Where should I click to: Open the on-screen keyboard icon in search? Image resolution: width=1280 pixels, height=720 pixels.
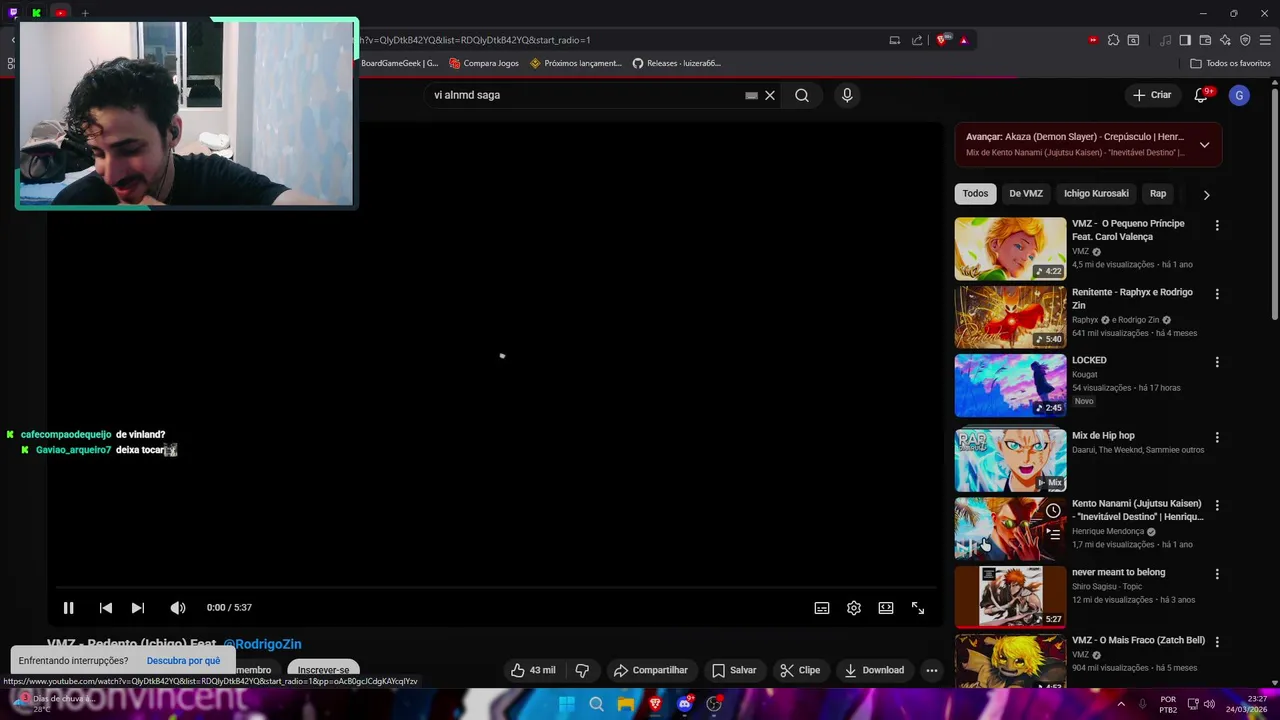click(751, 96)
